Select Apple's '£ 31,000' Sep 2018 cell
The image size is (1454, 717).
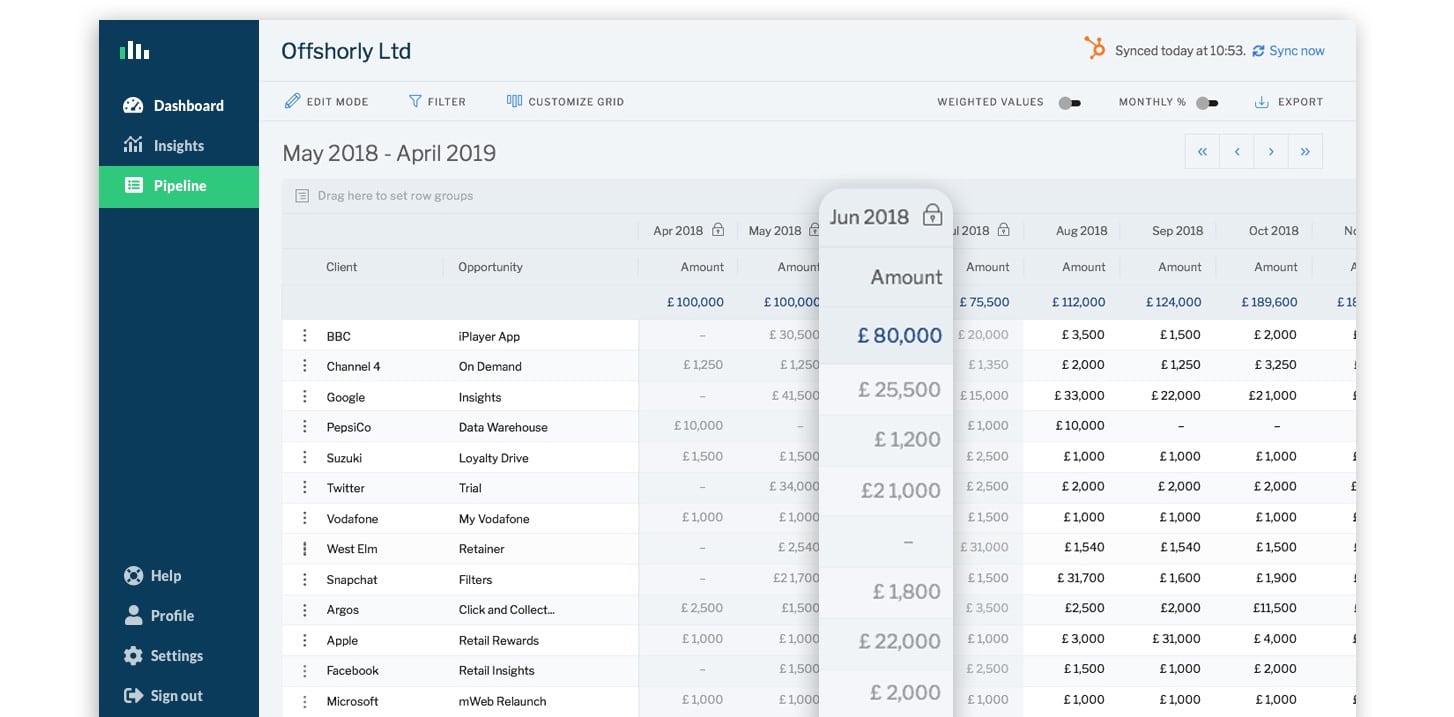(1176, 639)
